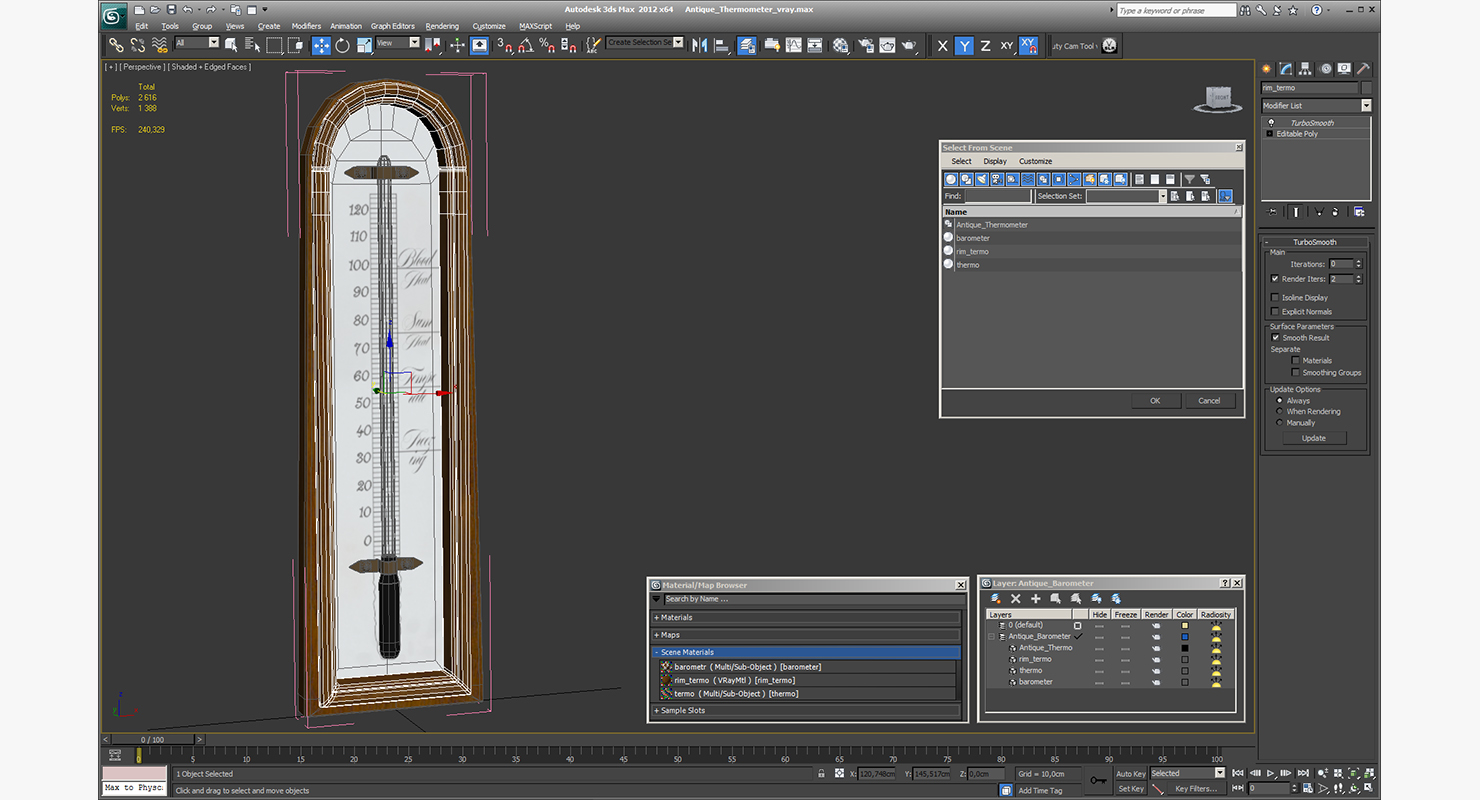The height and width of the screenshot is (800, 1480).
Task: Uncheck Smooth Result checkbox
Action: [1275, 338]
